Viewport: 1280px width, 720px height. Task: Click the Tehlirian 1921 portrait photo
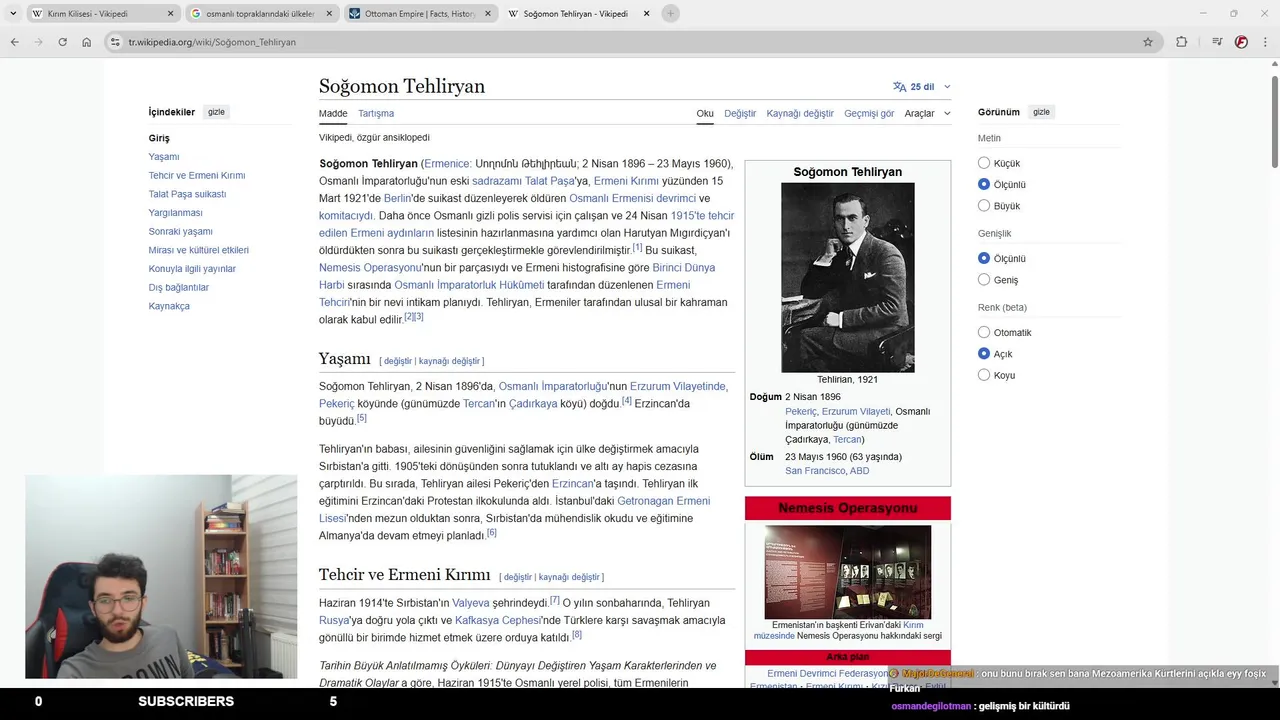coord(847,277)
